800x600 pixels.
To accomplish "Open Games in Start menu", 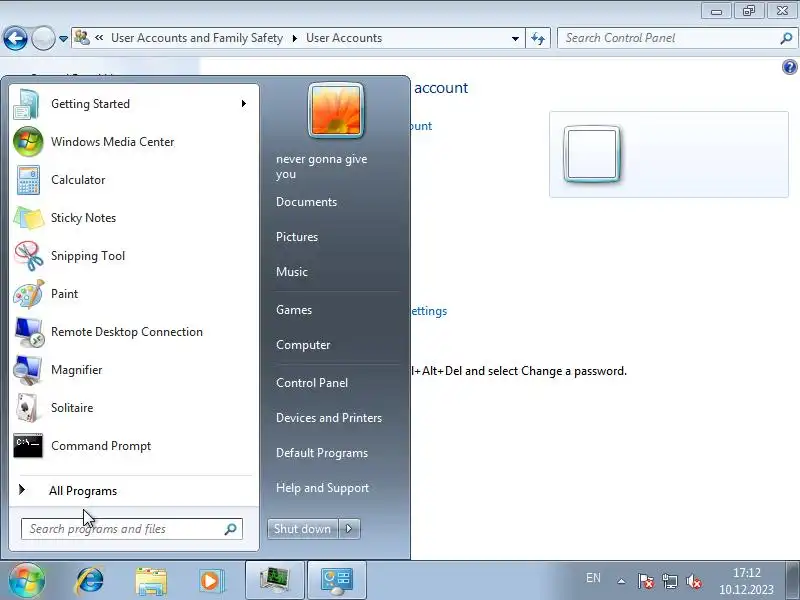I will point(294,310).
